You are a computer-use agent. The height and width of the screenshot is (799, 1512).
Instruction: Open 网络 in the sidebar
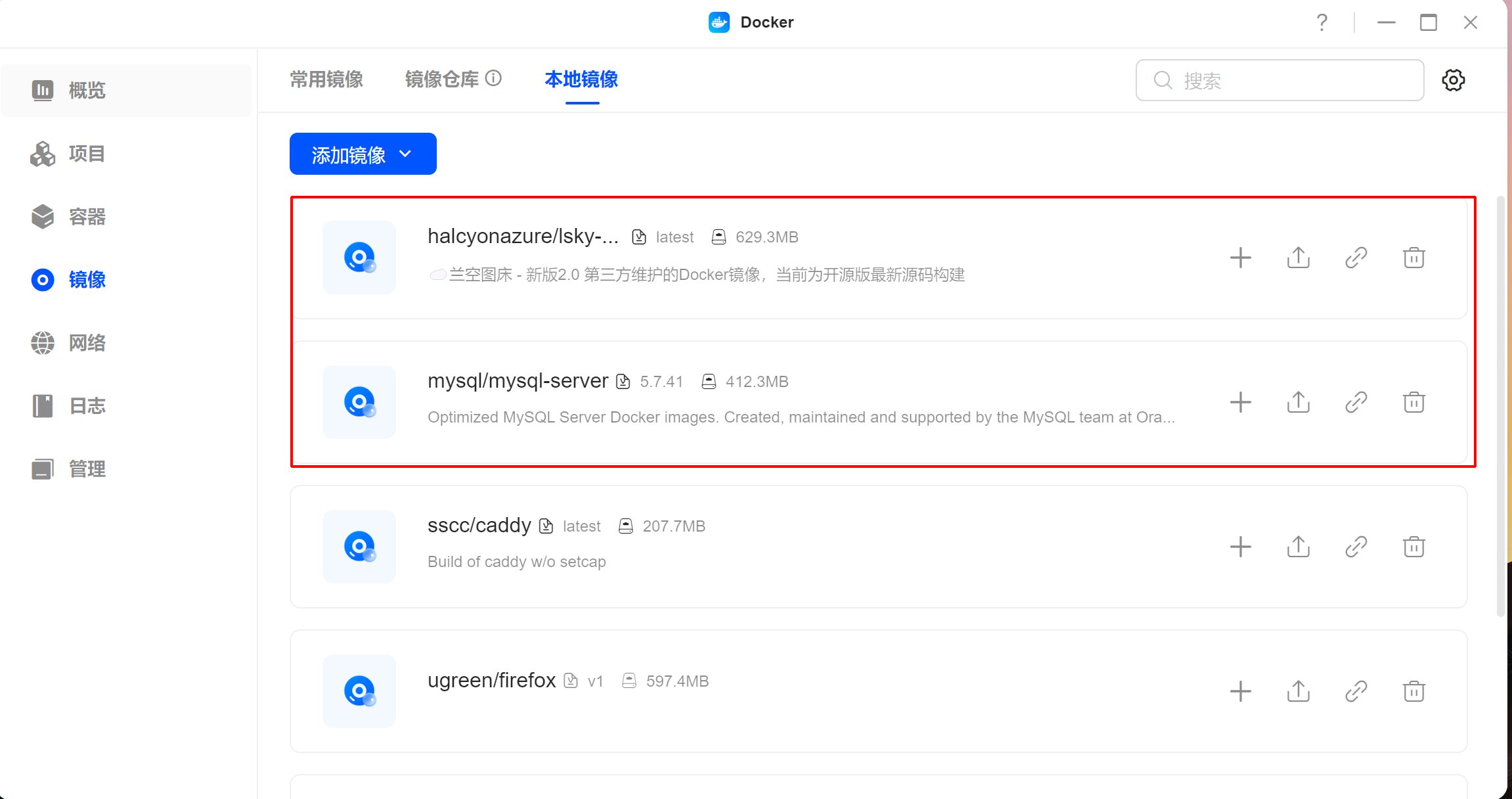[87, 343]
